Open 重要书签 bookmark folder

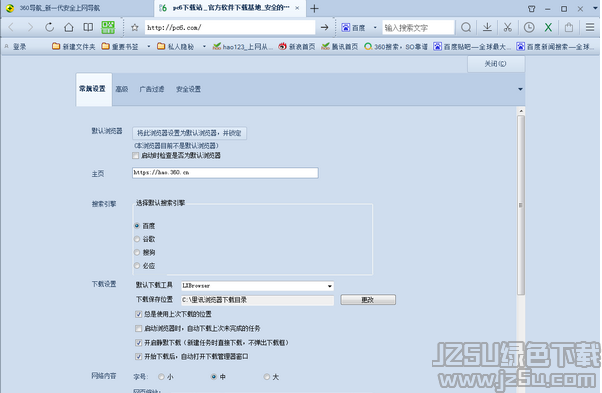[120, 46]
